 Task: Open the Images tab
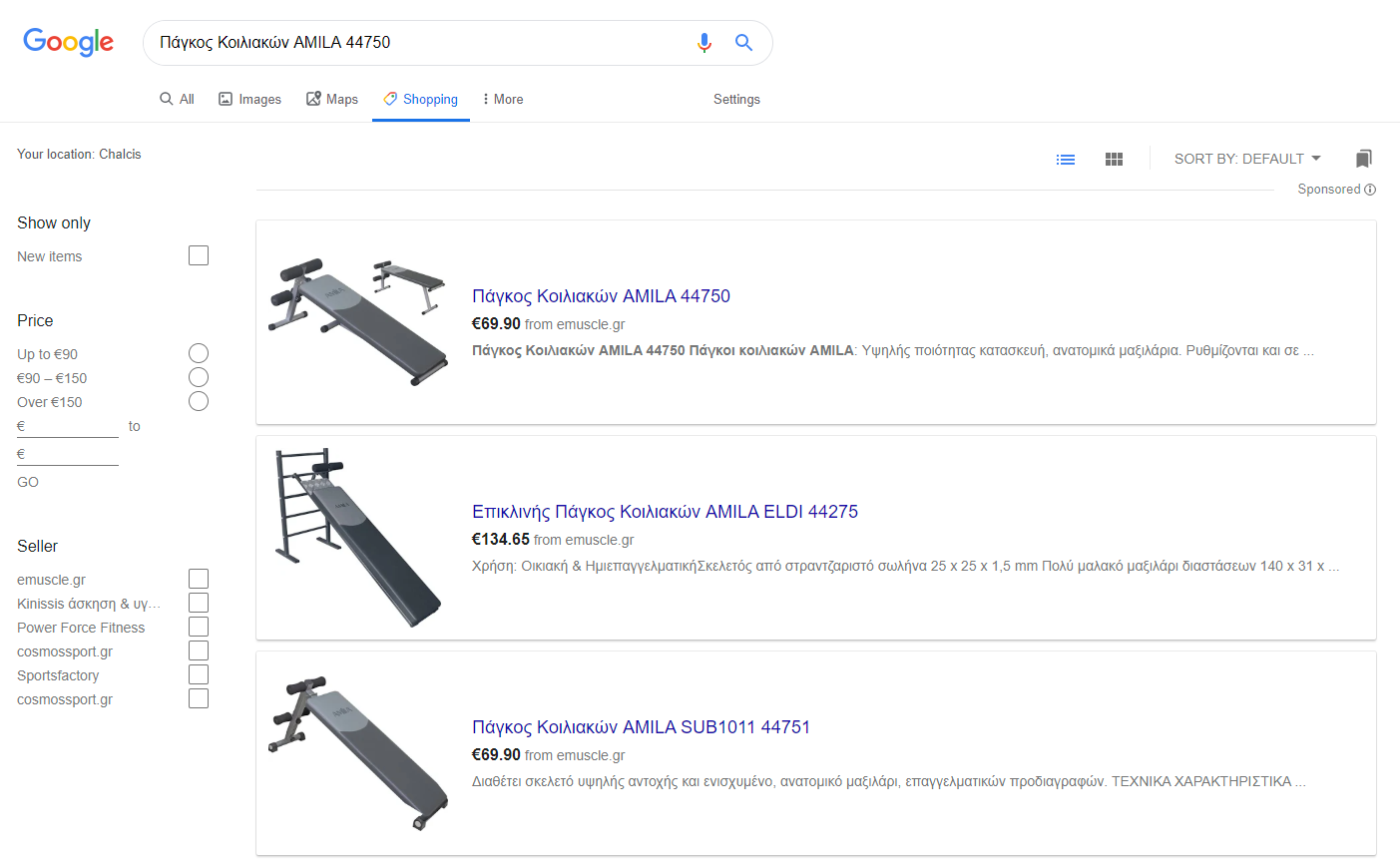click(x=249, y=99)
